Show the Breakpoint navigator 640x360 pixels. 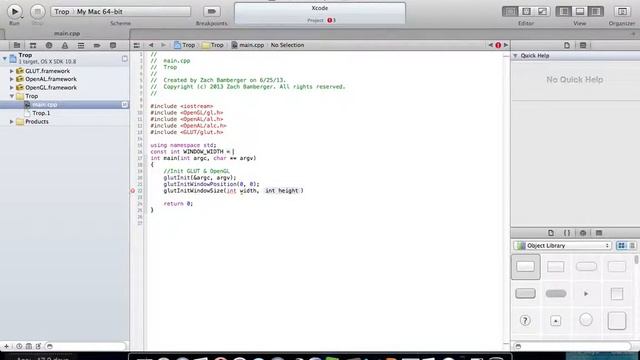point(97,45)
